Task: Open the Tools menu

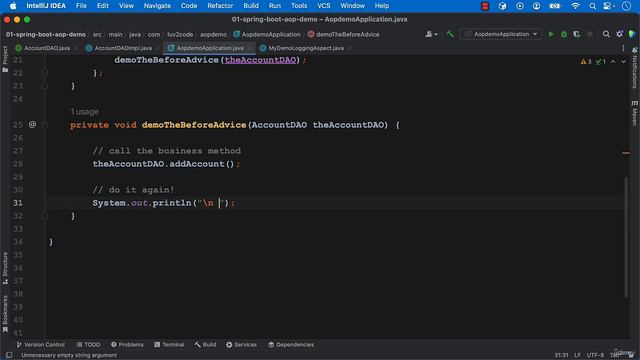Action: (299, 6)
